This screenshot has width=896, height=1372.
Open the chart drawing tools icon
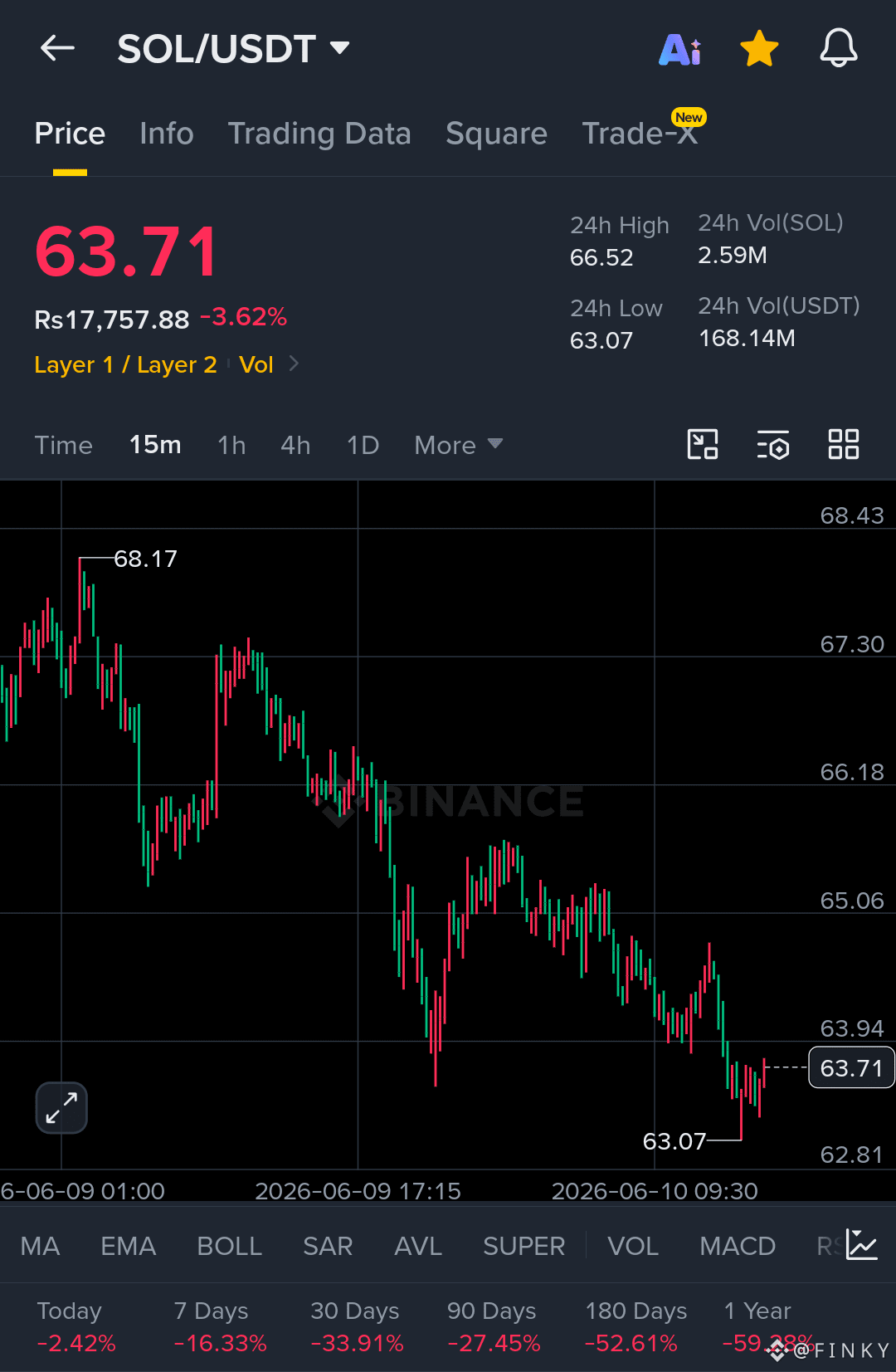click(x=703, y=444)
